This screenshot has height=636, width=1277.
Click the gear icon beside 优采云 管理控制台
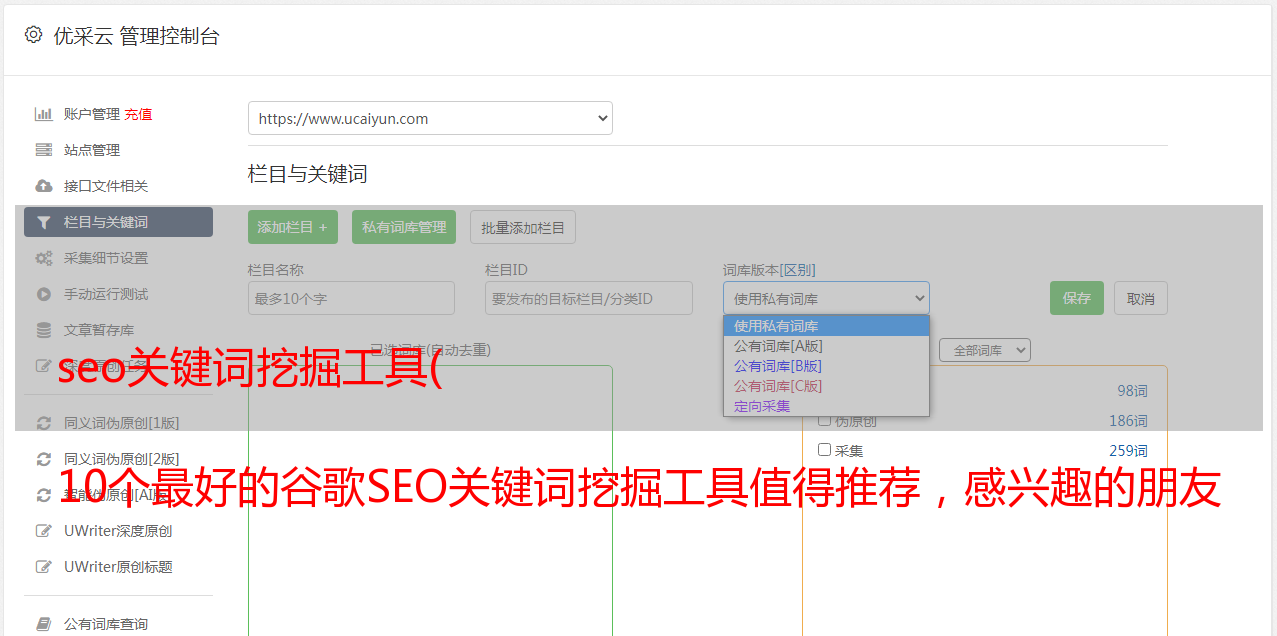click(33, 35)
